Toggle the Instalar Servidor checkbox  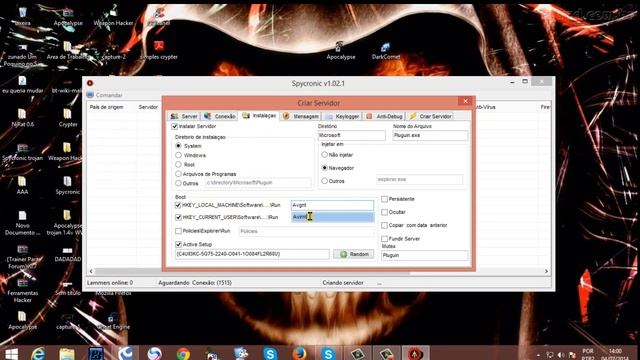click(x=175, y=127)
